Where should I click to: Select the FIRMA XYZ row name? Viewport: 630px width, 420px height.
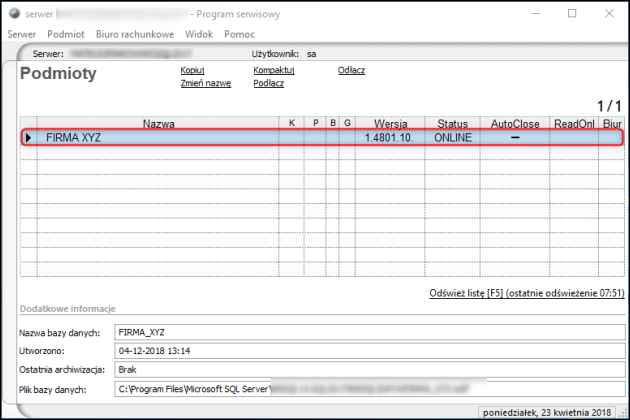(74, 137)
